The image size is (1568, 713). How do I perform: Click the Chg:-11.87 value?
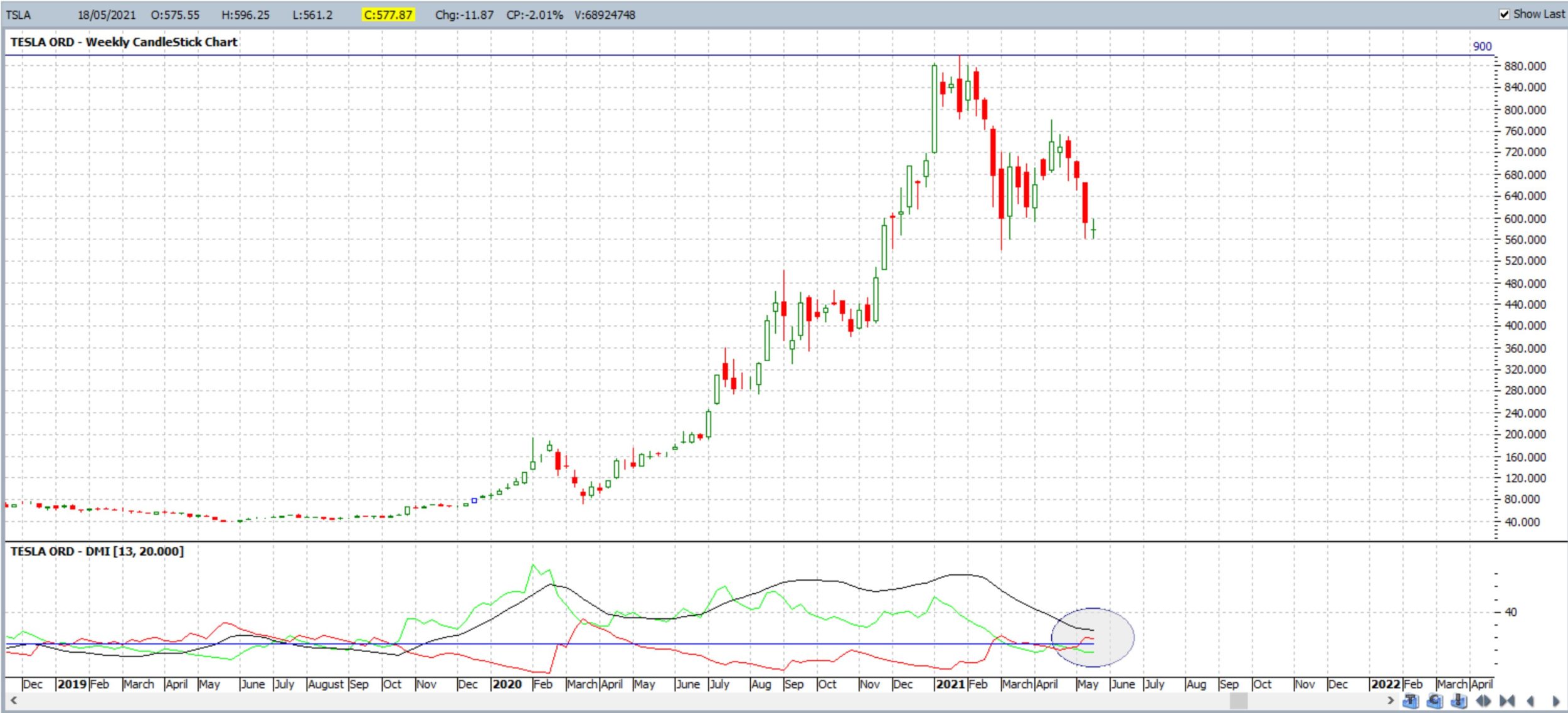[x=464, y=15]
